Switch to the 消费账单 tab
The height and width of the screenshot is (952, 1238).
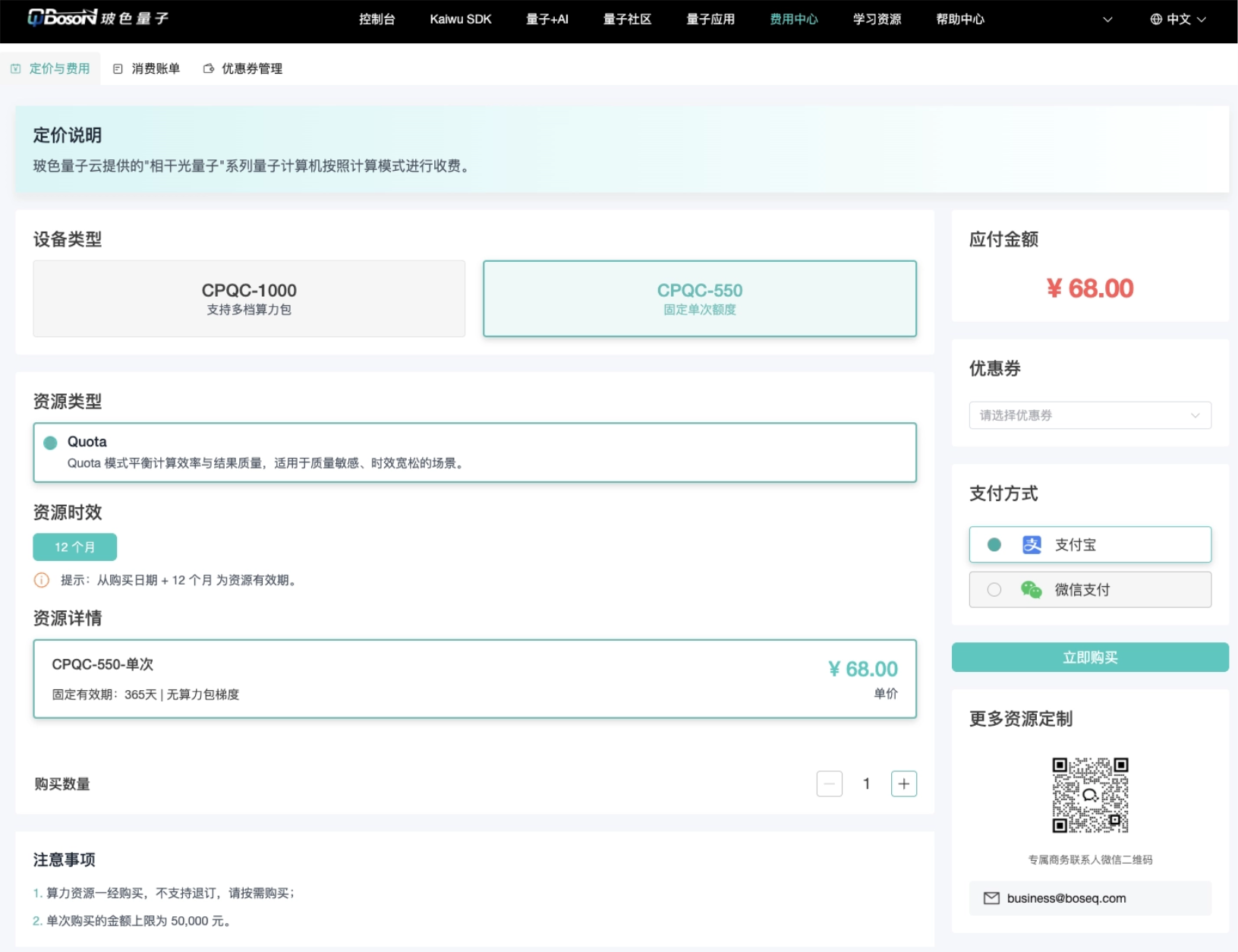[147, 68]
